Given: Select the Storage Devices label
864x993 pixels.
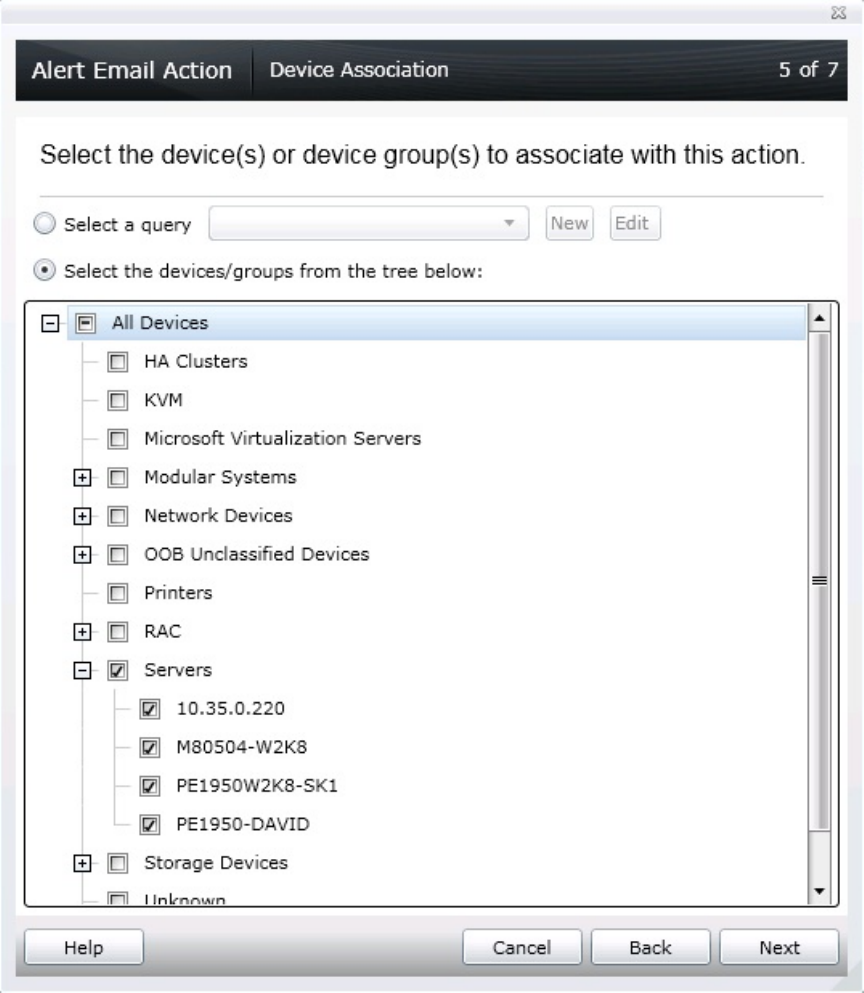Looking at the screenshot, I should click(215, 863).
